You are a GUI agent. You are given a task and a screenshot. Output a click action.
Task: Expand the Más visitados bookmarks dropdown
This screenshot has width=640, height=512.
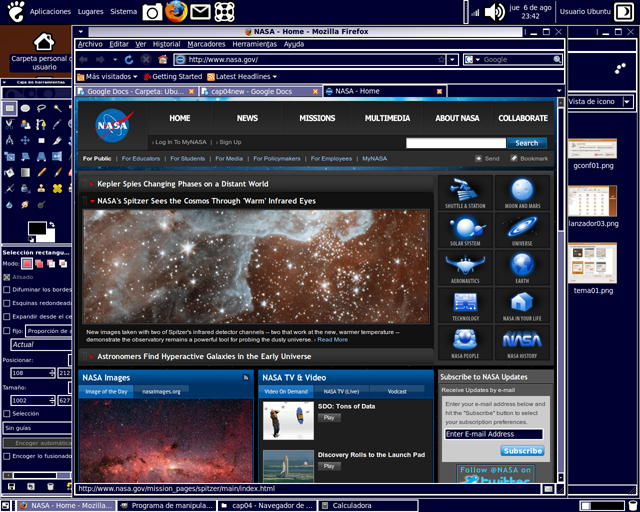tap(111, 76)
